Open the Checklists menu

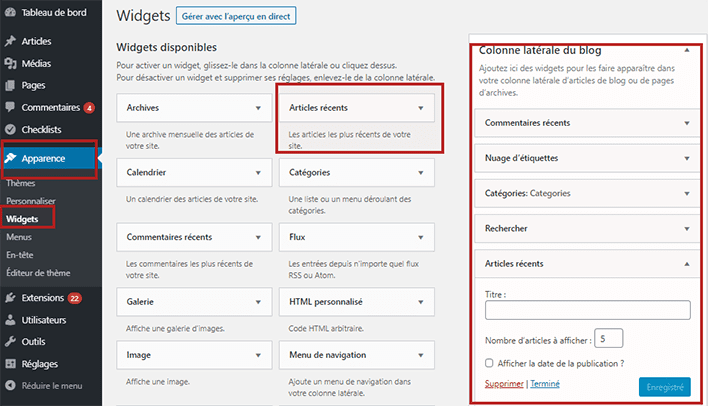tap(41, 129)
